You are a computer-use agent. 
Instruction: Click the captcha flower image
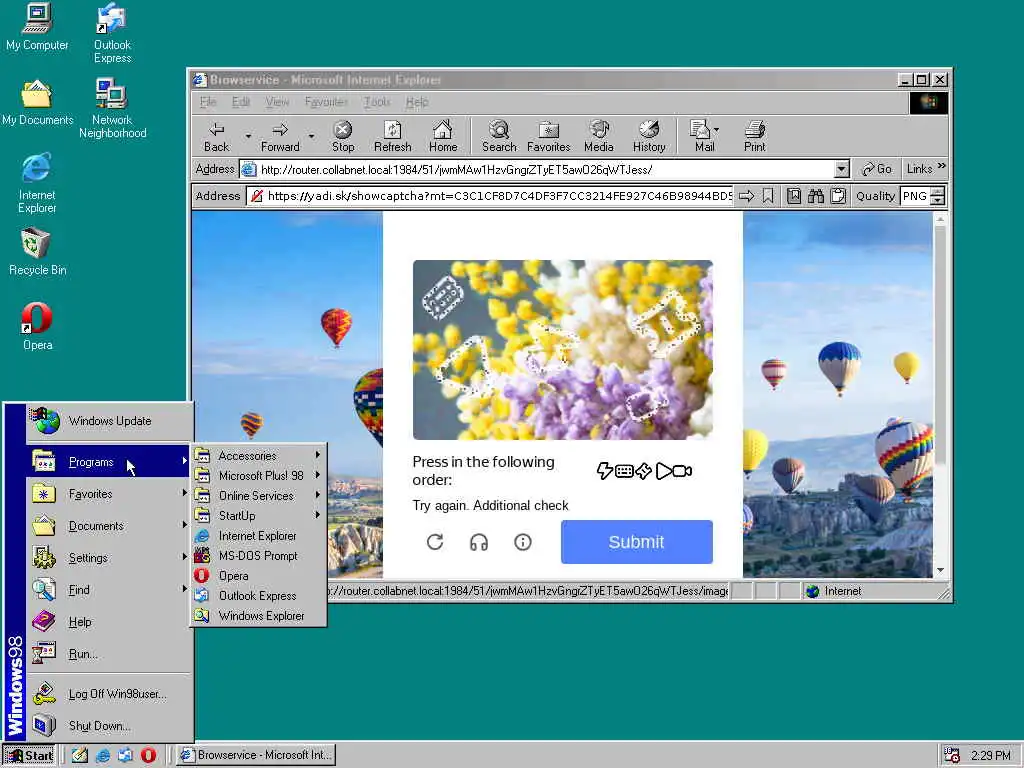click(x=563, y=350)
